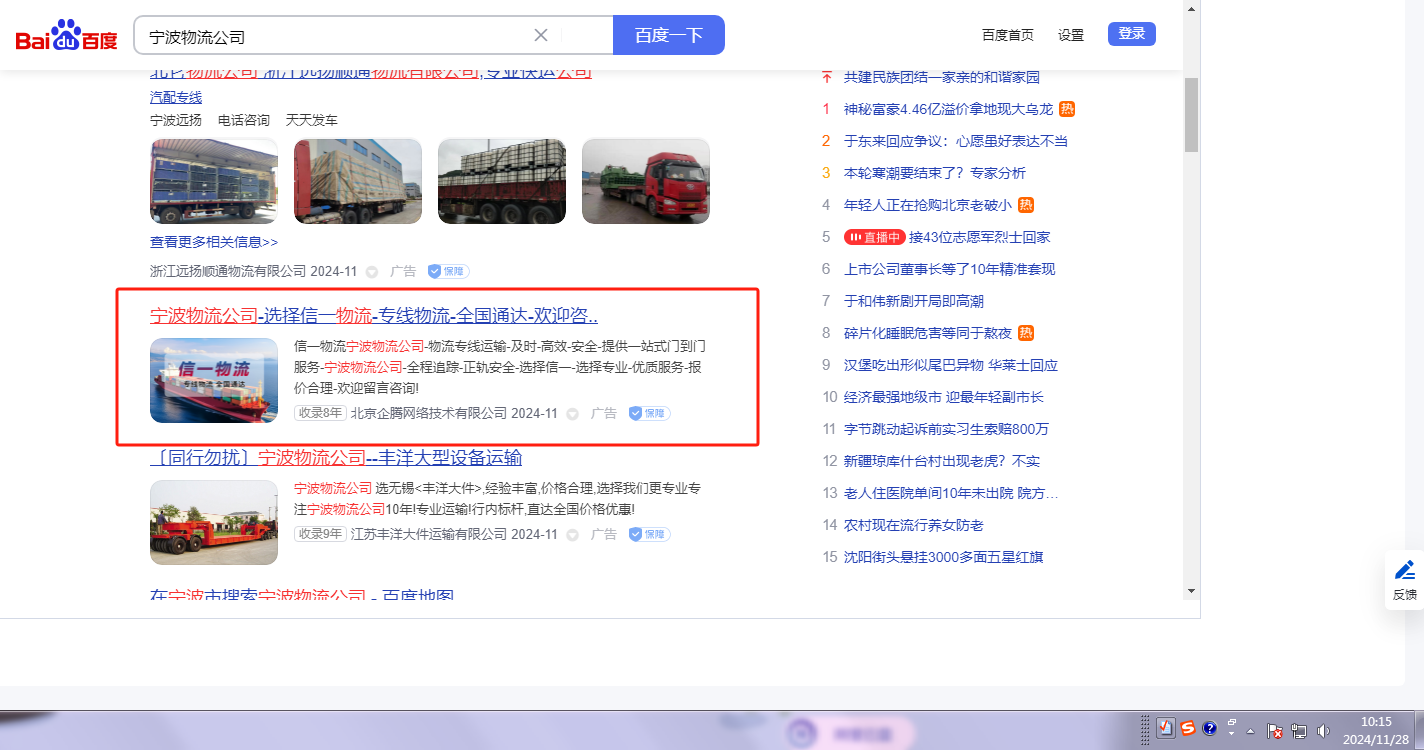The width and height of the screenshot is (1424, 750).
Task: Open the 汽配专线 link
Action: pyautogui.click(x=176, y=97)
